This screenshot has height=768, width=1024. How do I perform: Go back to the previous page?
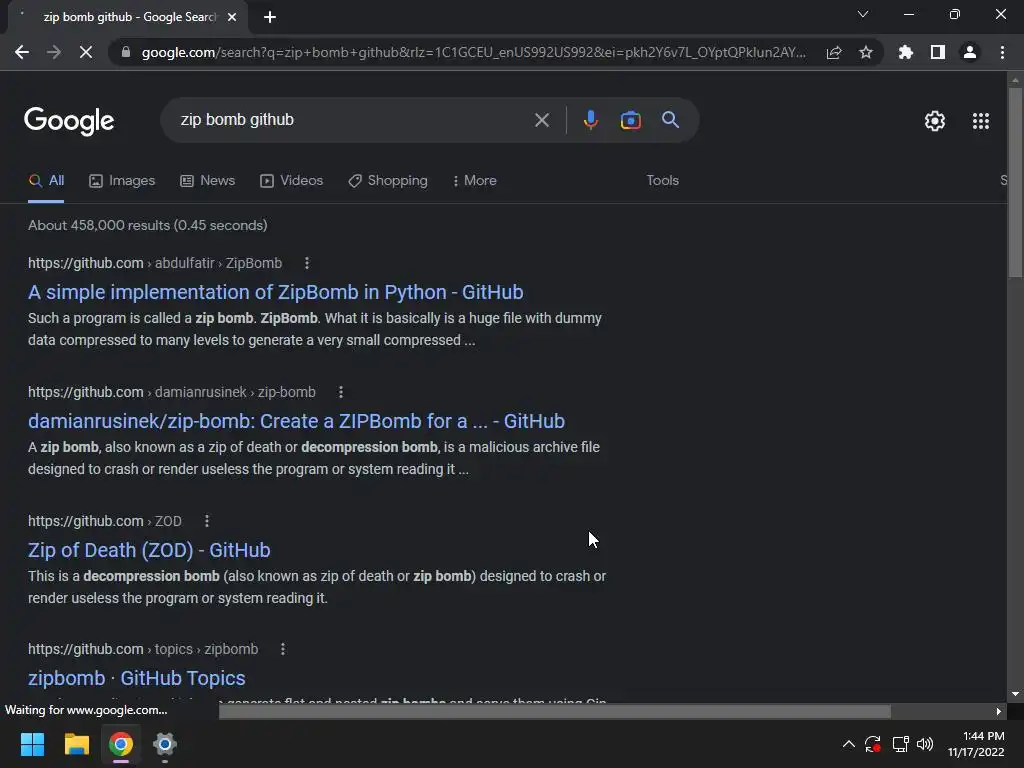22,52
